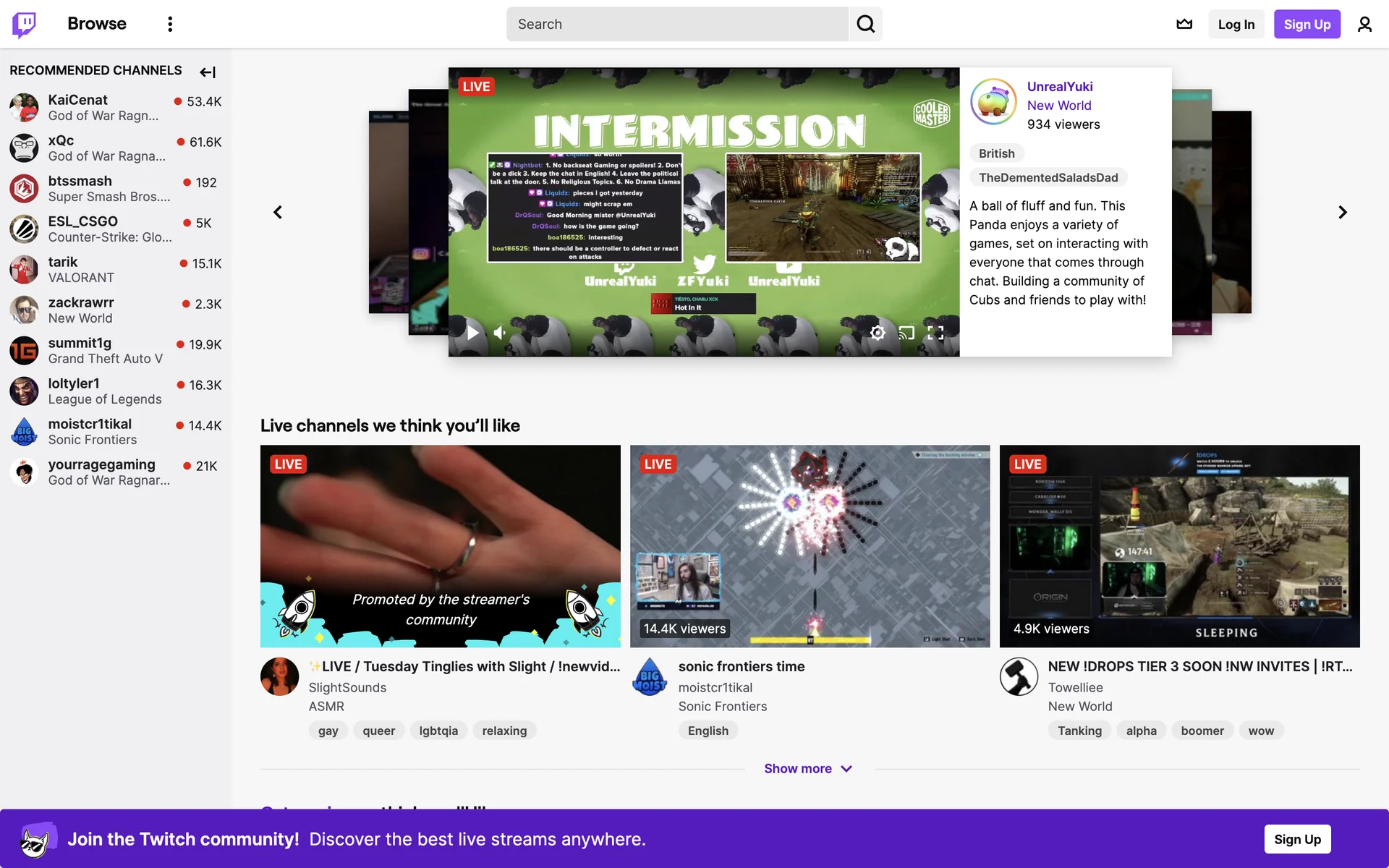Click the search magnifier button
Viewport: 1389px width, 868px height.
[865, 24]
